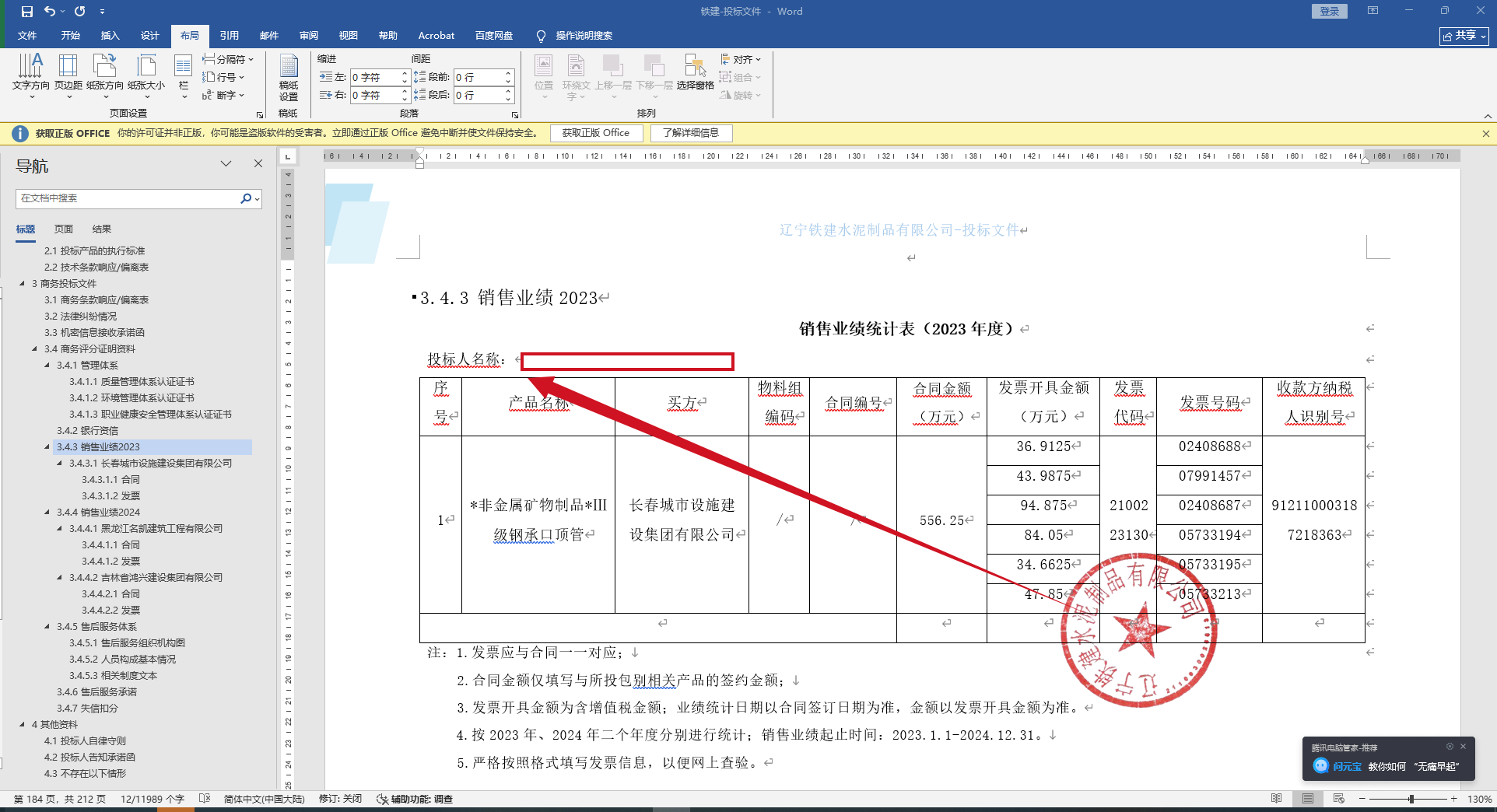Open the 文件 (File) tab
Image resolution: width=1497 pixels, height=812 pixels.
pyautogui.click(x=27, y=36)
